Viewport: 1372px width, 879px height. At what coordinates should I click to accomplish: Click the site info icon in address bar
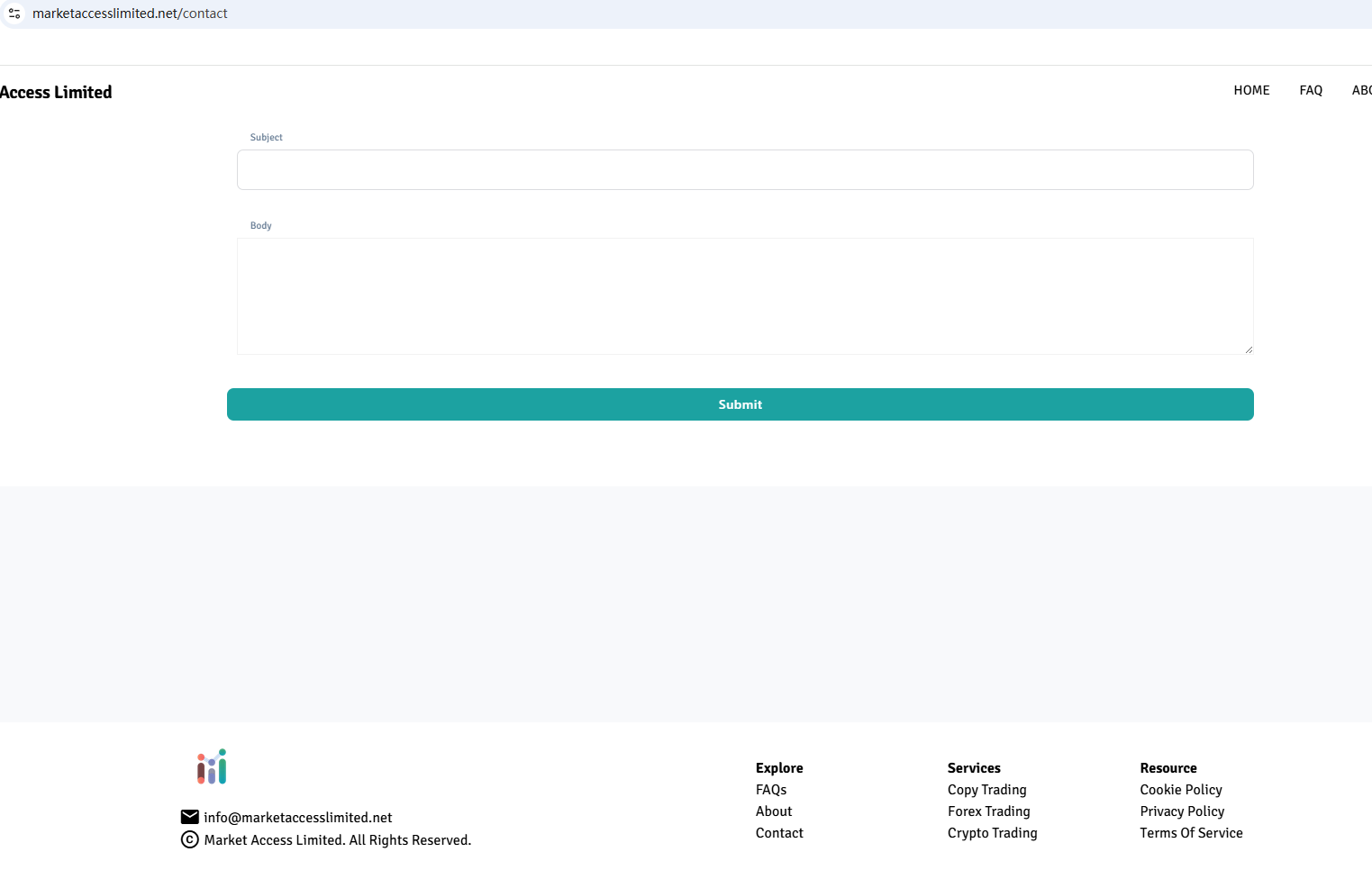pyautogui.click(x=14, y=14)
